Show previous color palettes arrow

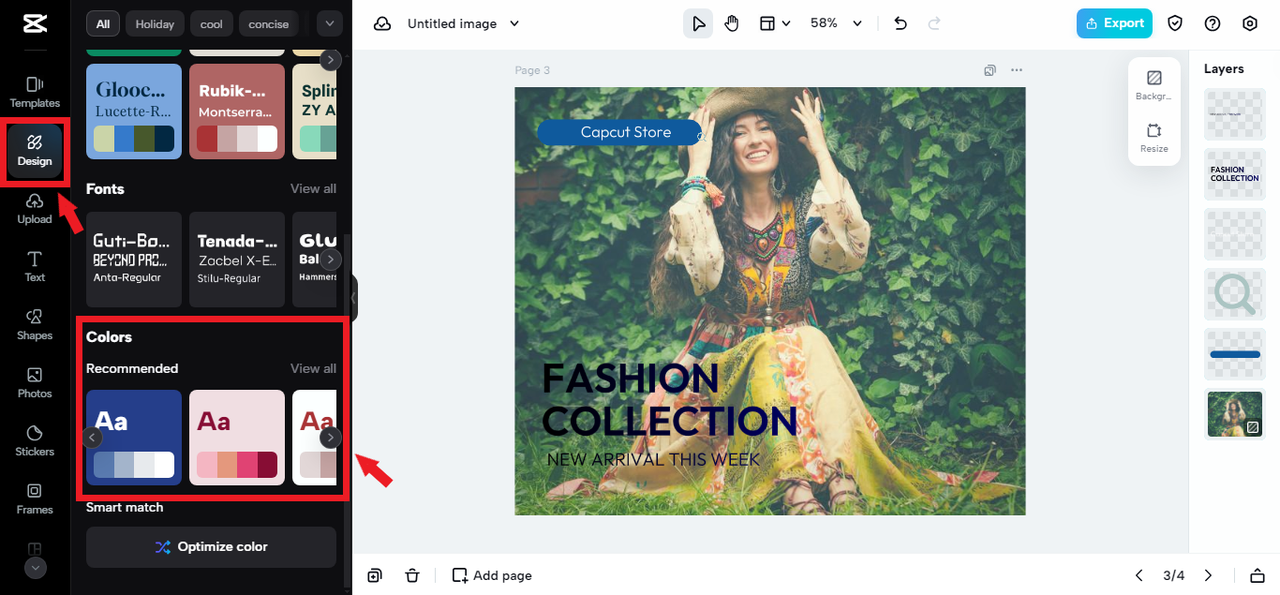(92, 438)
